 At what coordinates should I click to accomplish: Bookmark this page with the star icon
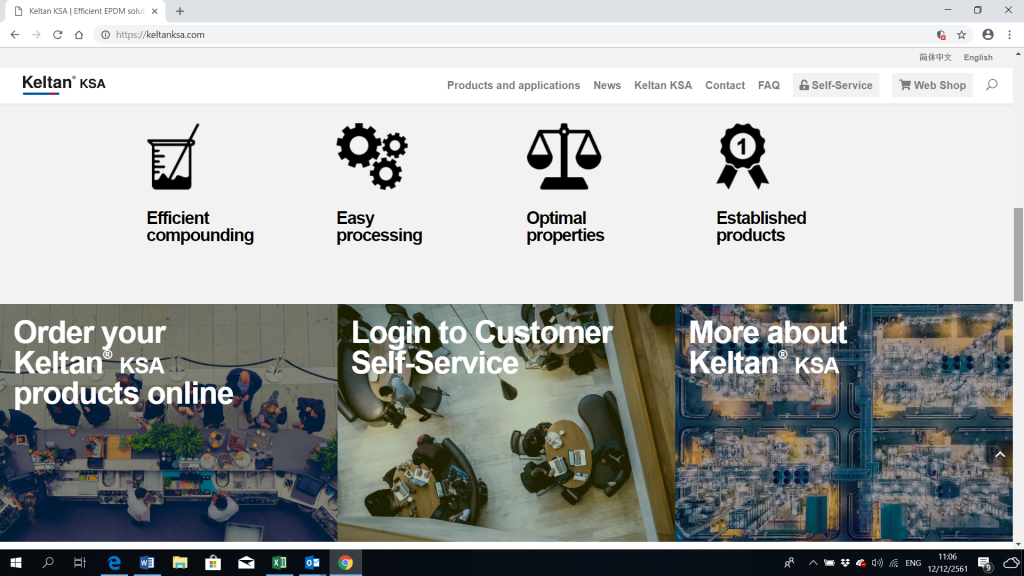(x=961, y=35)
